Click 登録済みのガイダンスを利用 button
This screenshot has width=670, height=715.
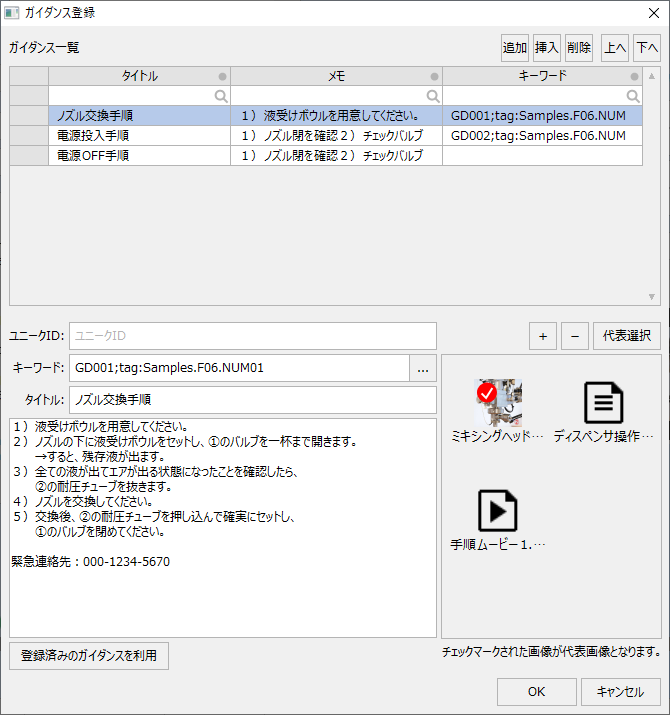89,656
